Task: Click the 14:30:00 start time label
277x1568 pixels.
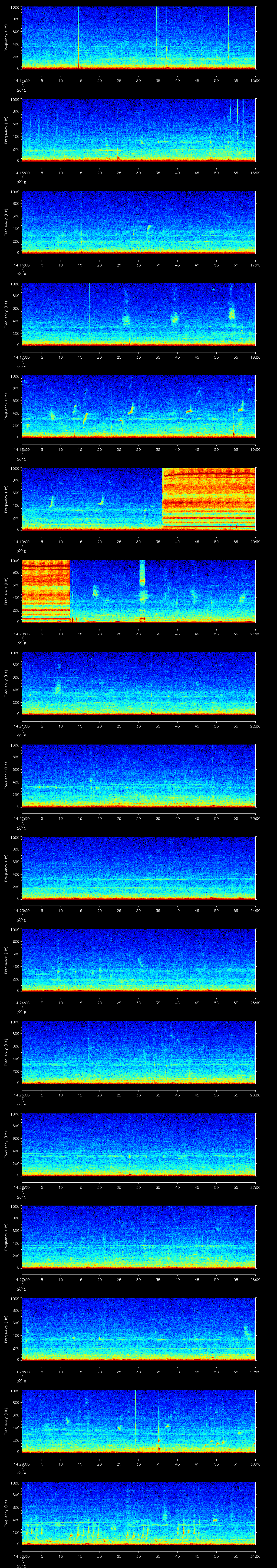Action: tap(21, 1556)
